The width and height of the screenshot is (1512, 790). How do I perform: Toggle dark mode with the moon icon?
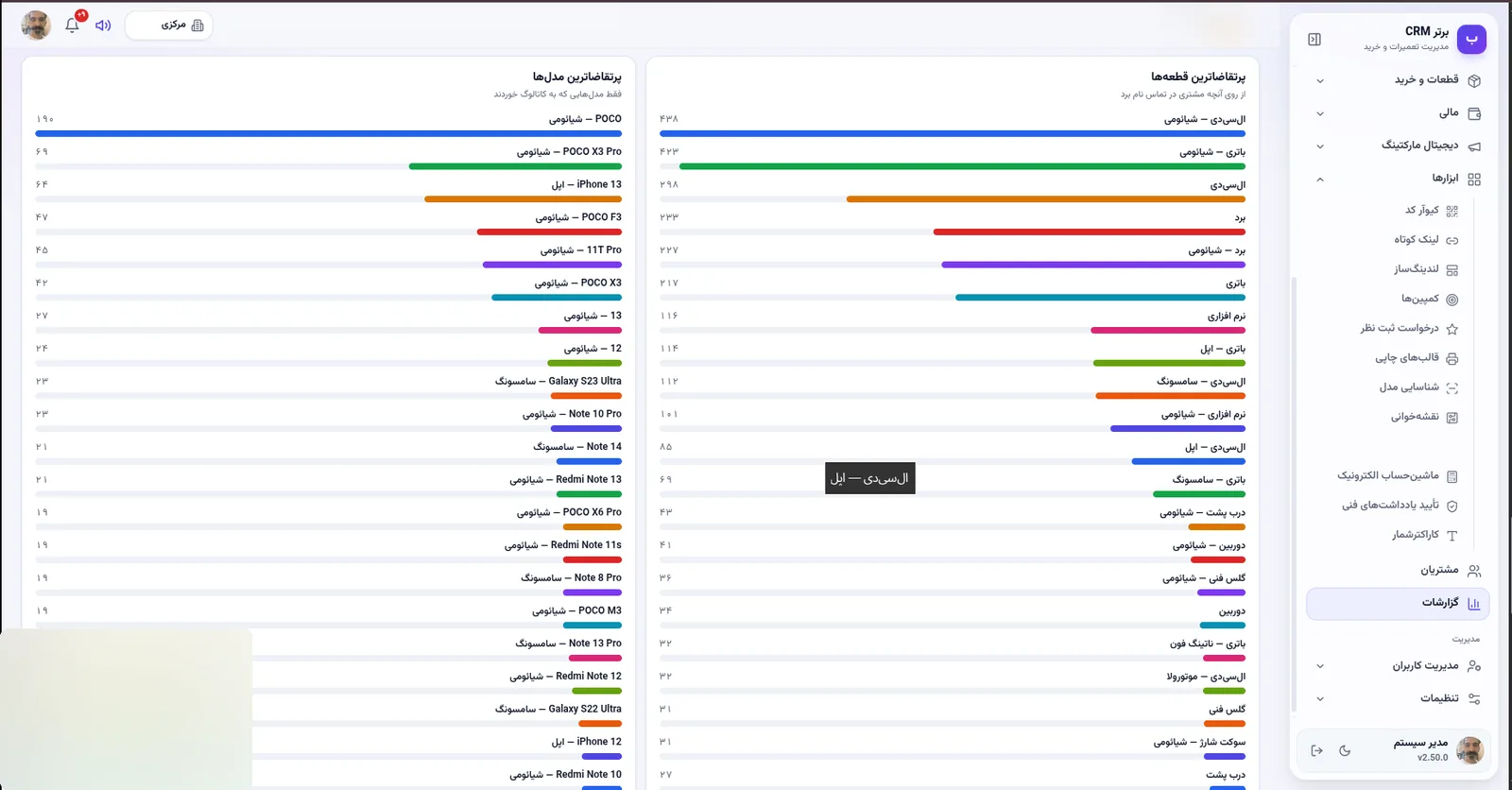point(1345,750)
